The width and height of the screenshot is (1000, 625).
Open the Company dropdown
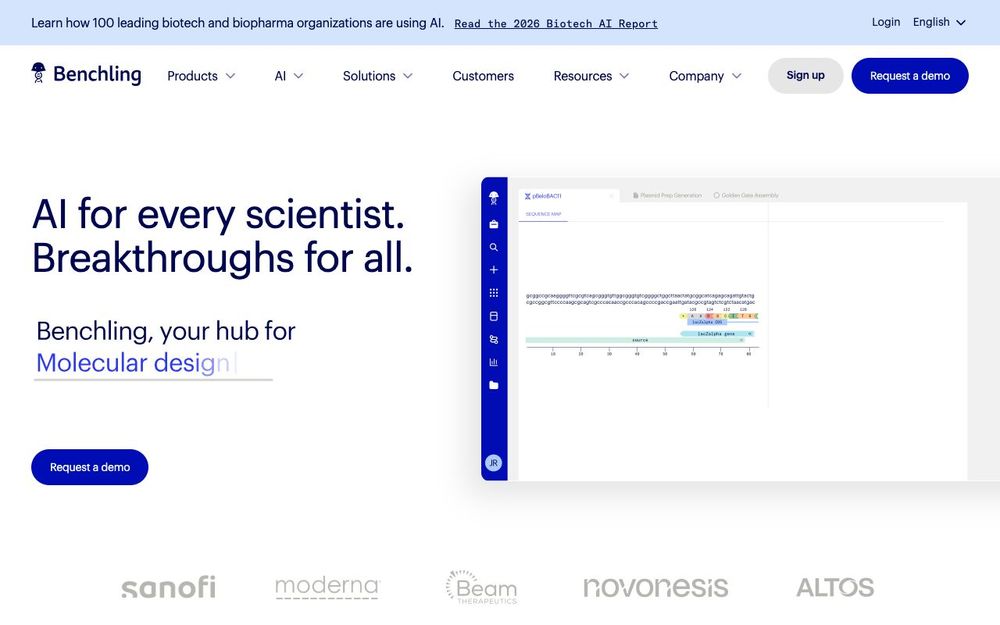coord(705,75)
